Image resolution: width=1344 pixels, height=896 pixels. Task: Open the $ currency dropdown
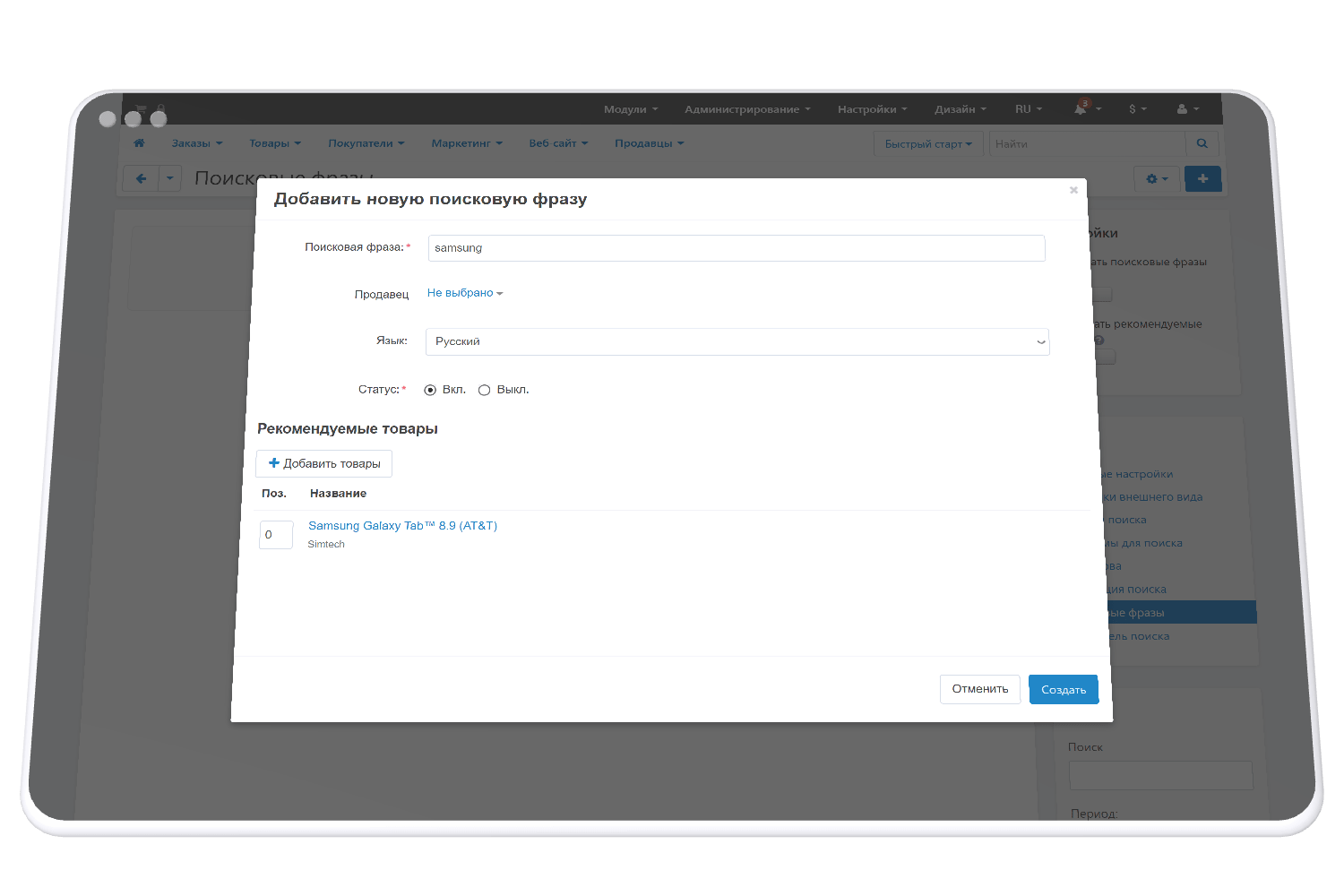click(x=1138, y=108)
